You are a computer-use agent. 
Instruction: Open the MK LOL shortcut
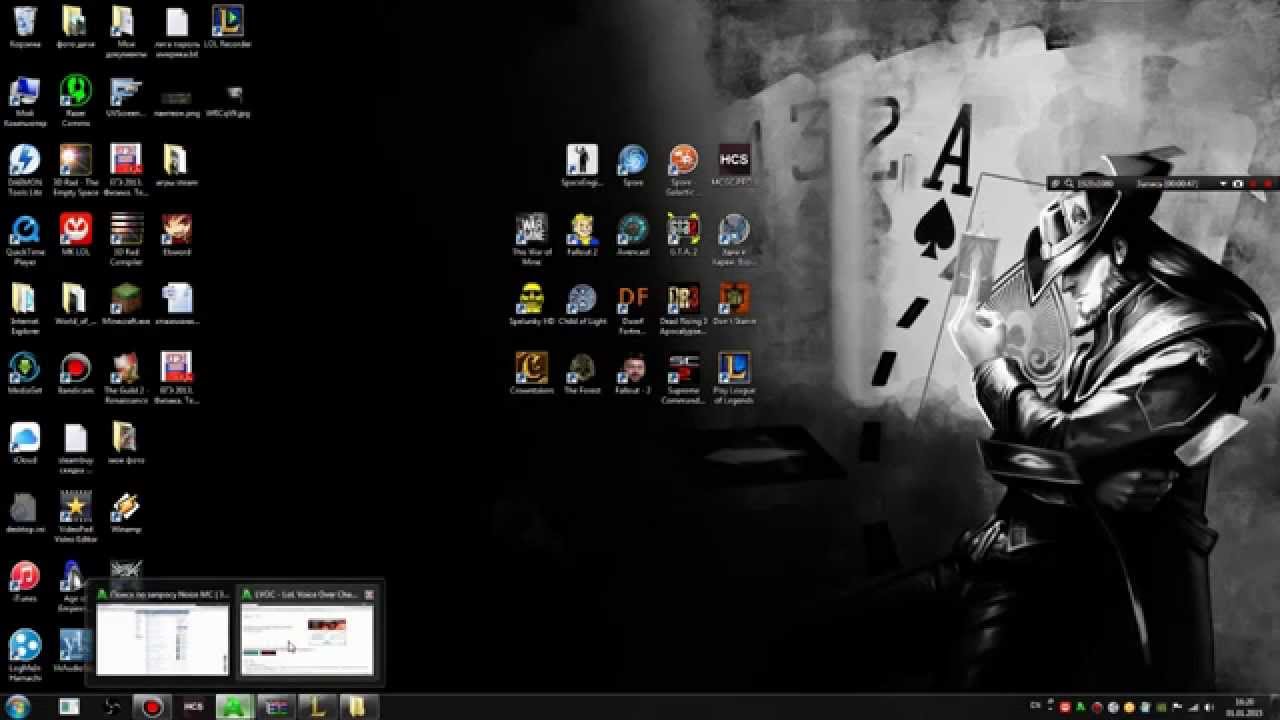point(76,235)
